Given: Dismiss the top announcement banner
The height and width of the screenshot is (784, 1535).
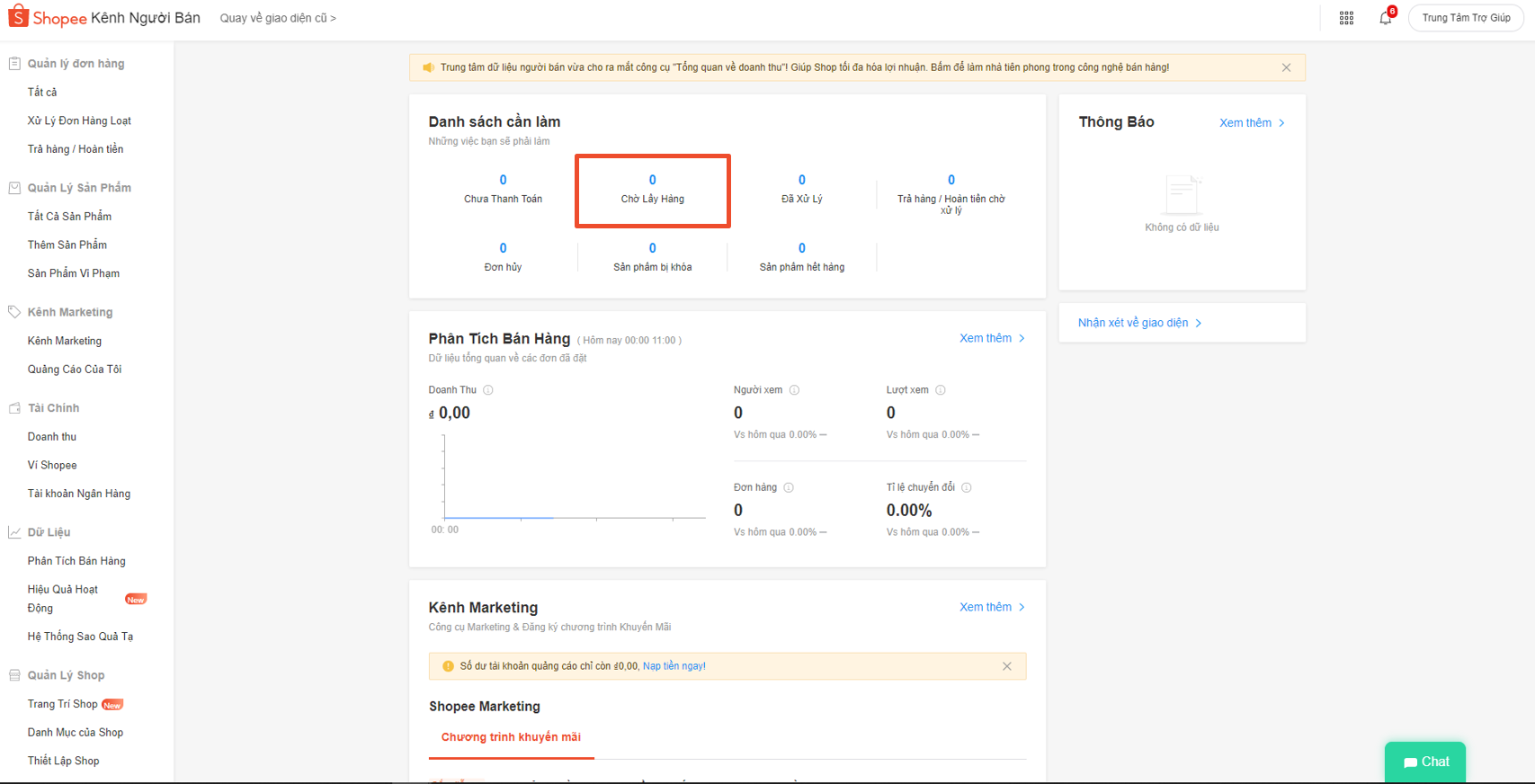Looking at the screenshot, I should (1286, 67).
